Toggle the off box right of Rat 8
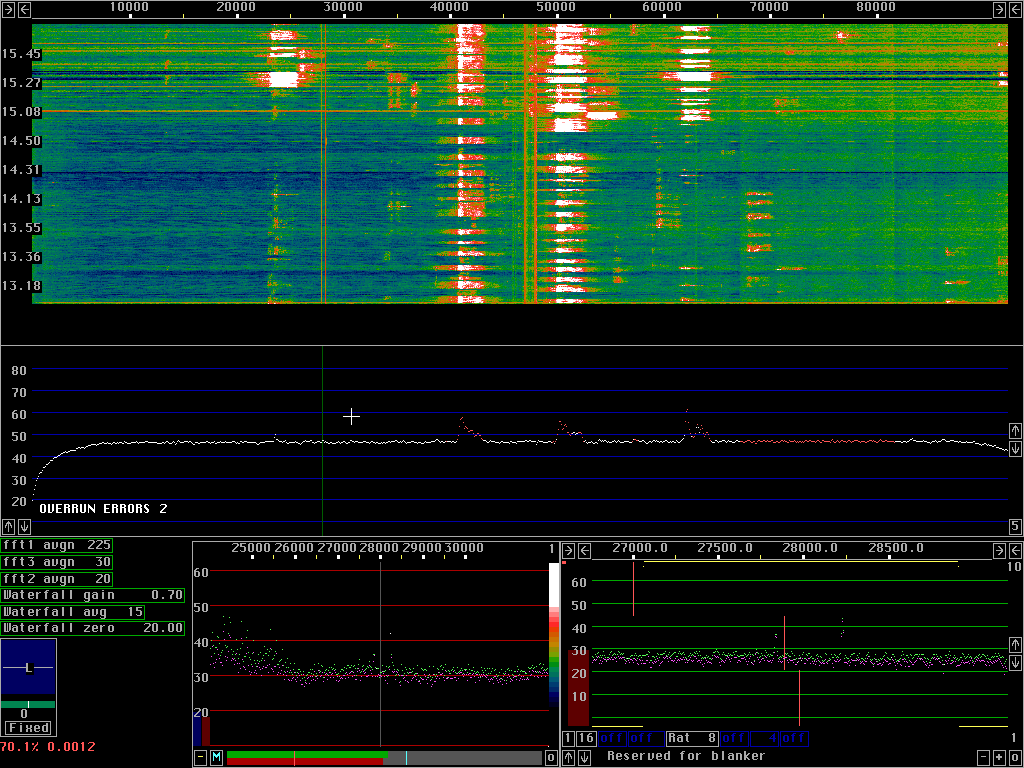 pyautogui.click(x=734, y=739)
